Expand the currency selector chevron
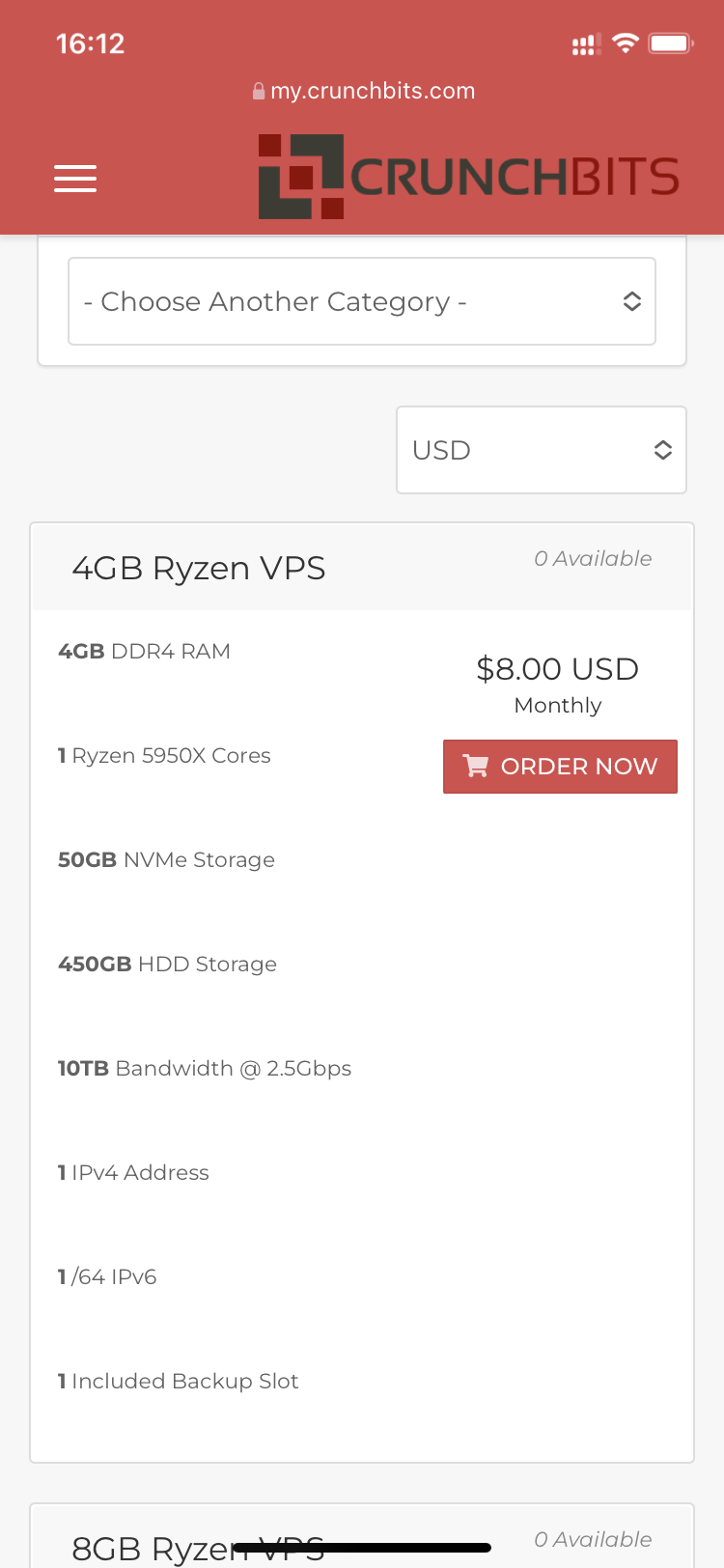Viewport: 724px width, 1568px height. point(663,449)
